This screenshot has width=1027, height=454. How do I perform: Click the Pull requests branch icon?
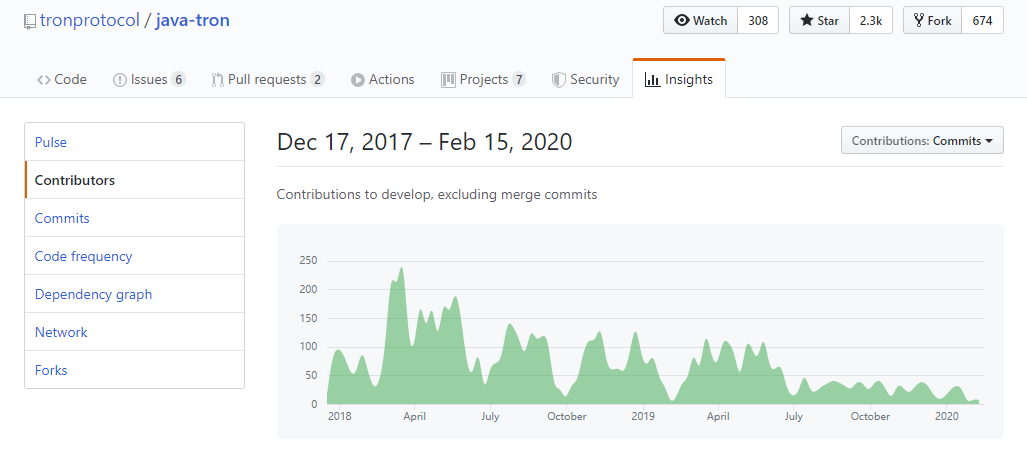pos(217,80)
